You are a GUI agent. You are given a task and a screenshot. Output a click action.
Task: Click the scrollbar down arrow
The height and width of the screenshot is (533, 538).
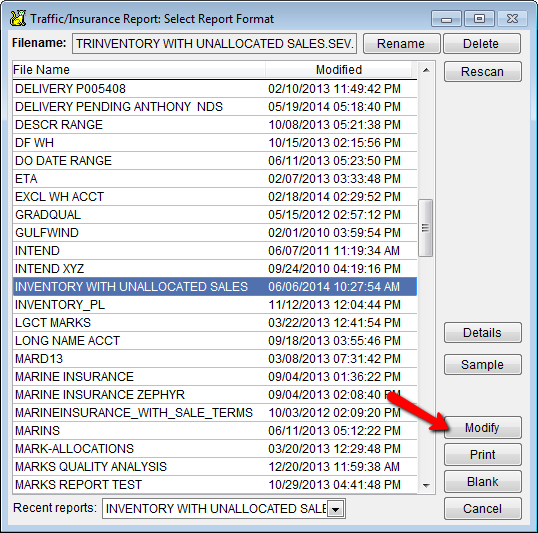(426, 485)
